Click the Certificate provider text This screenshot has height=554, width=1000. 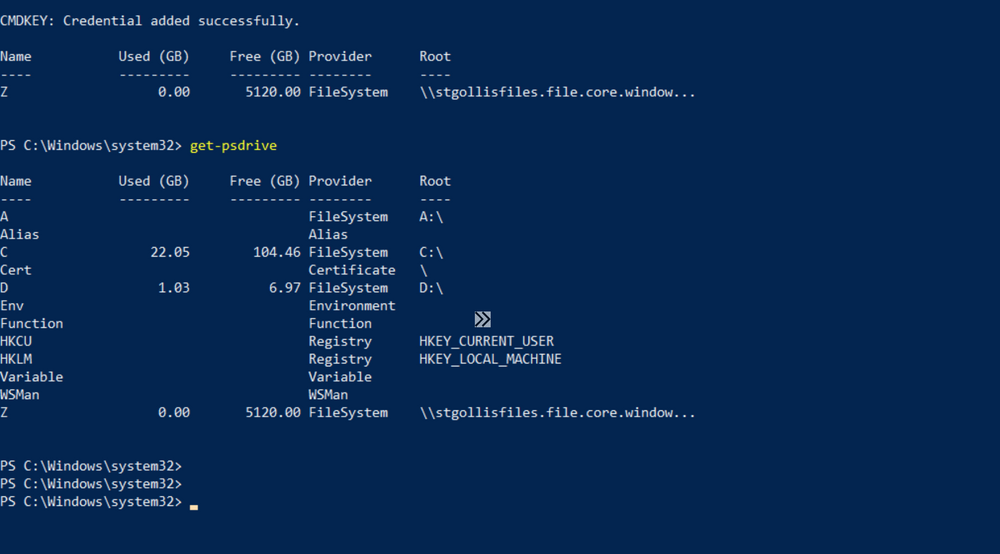coord(351,270)
